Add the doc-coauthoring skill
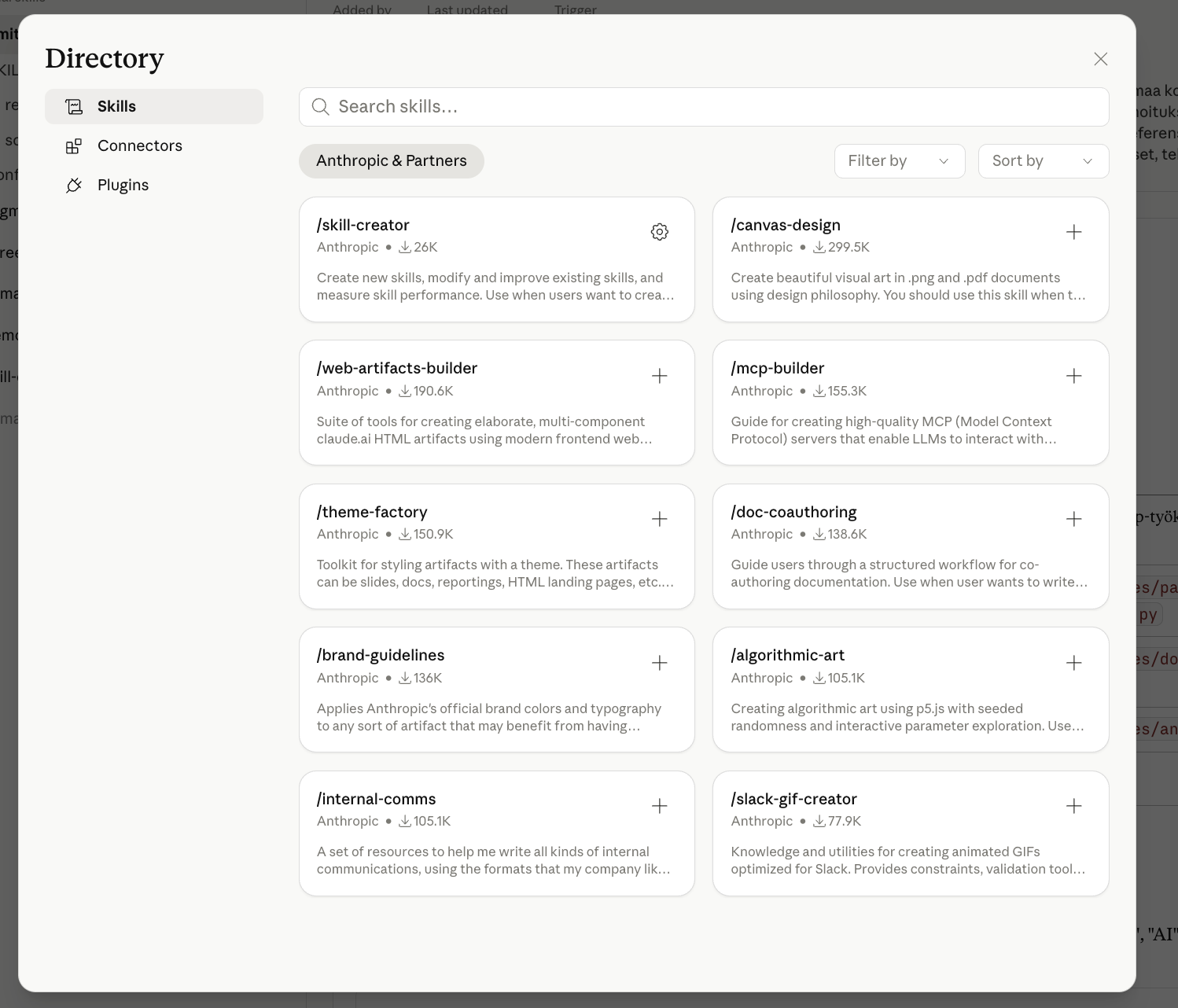The width and height of the screenshot is (1178, 1008). click(x=1073, y=519)
